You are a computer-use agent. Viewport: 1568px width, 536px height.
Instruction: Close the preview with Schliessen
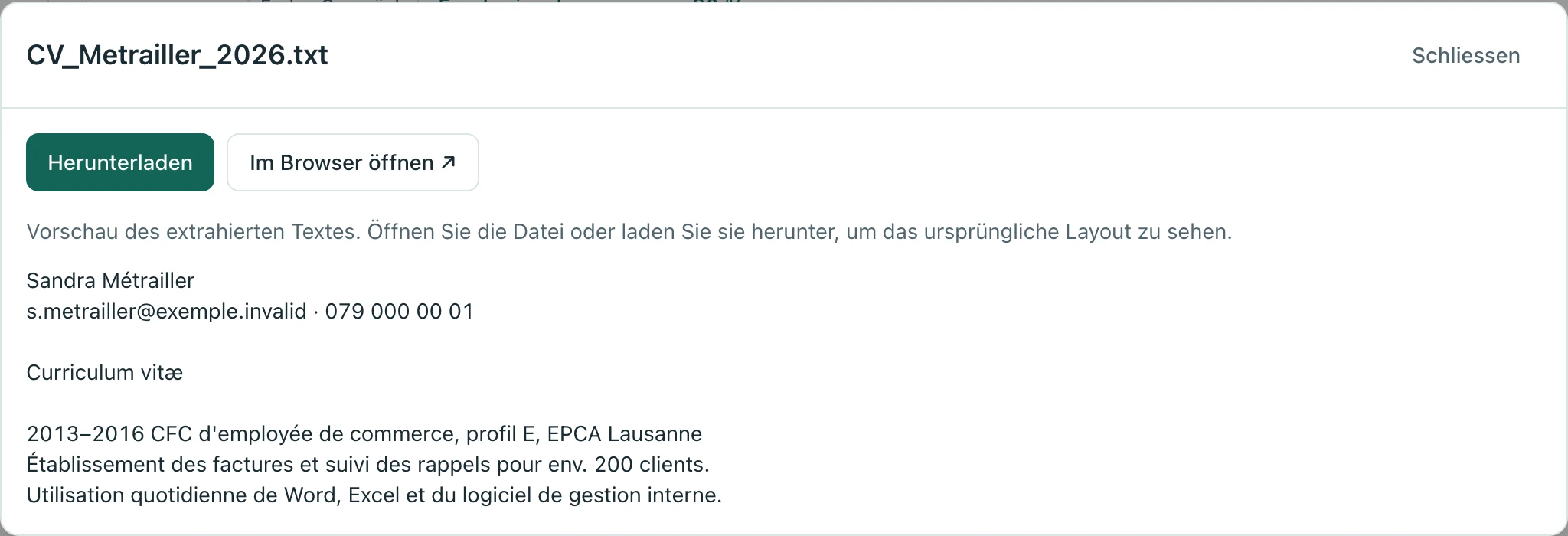(x=1465, y=55)
